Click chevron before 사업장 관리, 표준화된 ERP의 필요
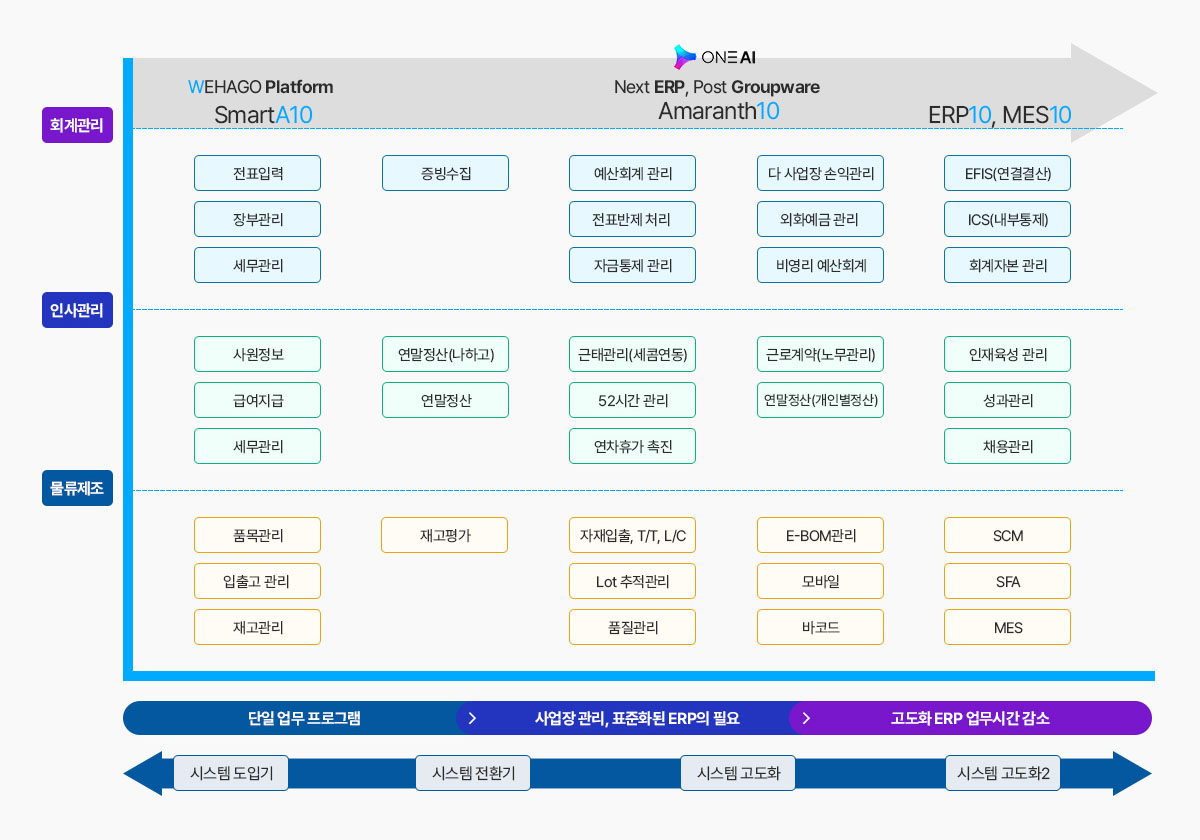This screenshot has height=840, width=1200. pyautogui.click(x=473, y=718)
